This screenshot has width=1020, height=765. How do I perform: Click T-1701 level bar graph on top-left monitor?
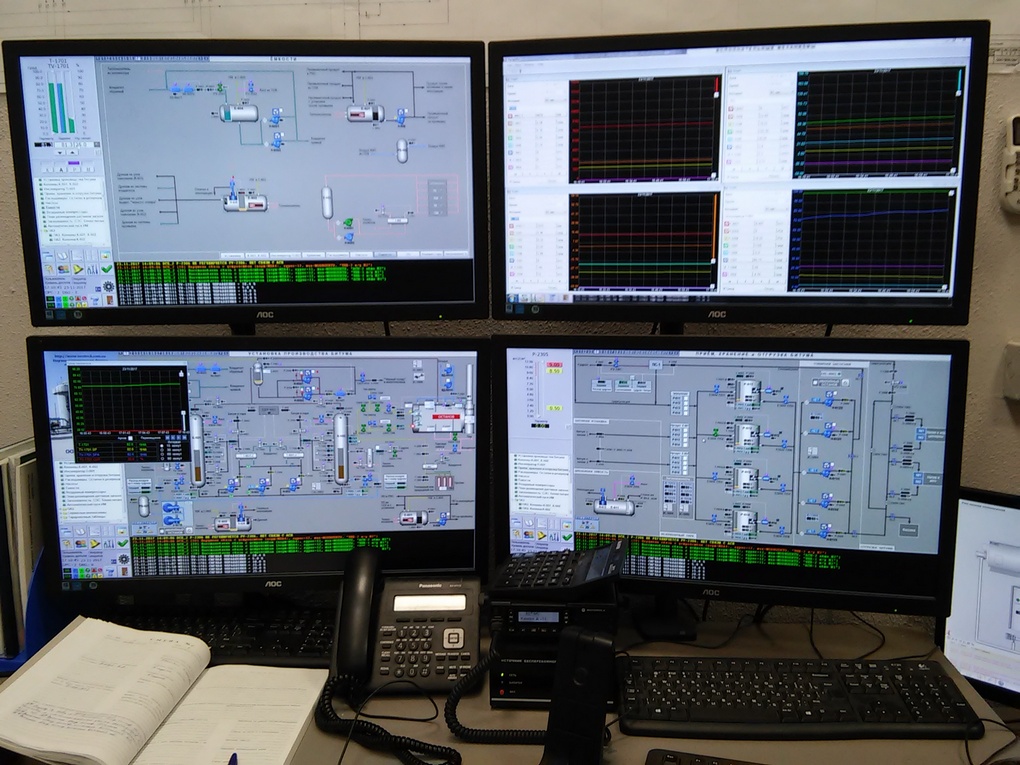(60, 101)
